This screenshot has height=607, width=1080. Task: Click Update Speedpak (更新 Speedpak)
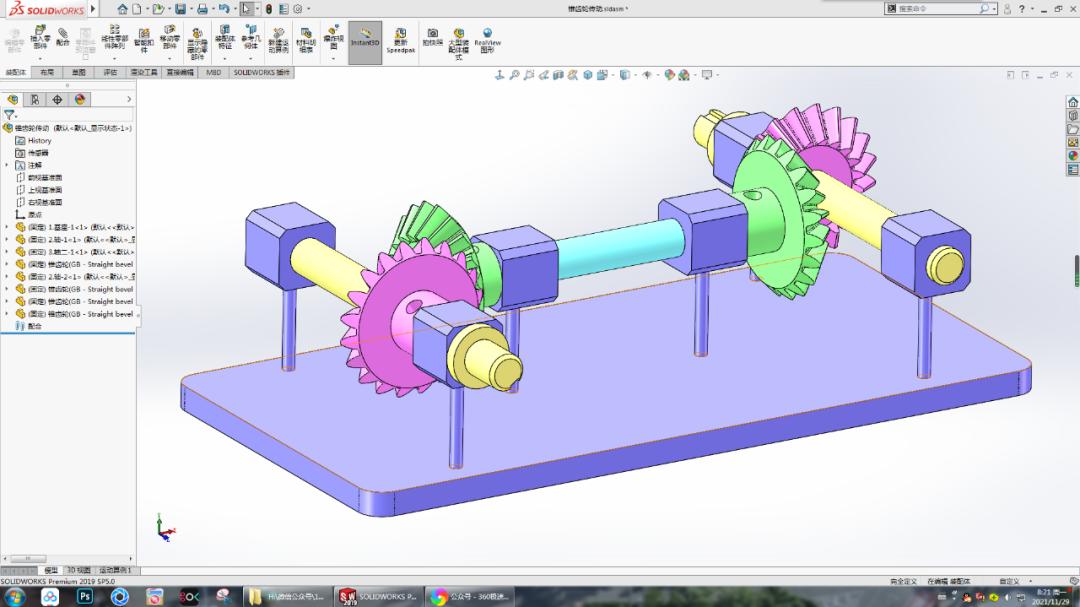(x=400, y=40)
